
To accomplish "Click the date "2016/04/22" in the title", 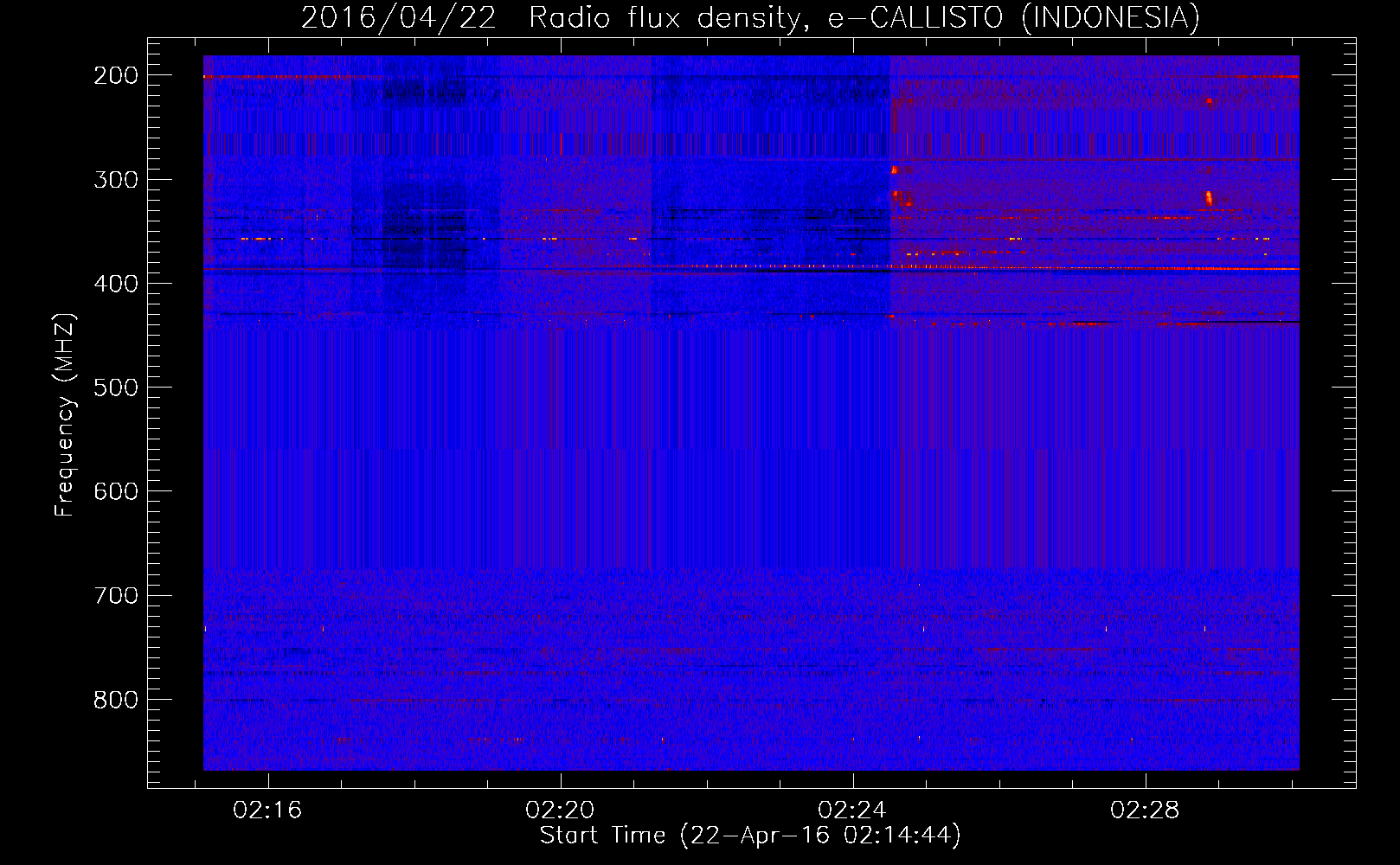I will coord(399,18).
